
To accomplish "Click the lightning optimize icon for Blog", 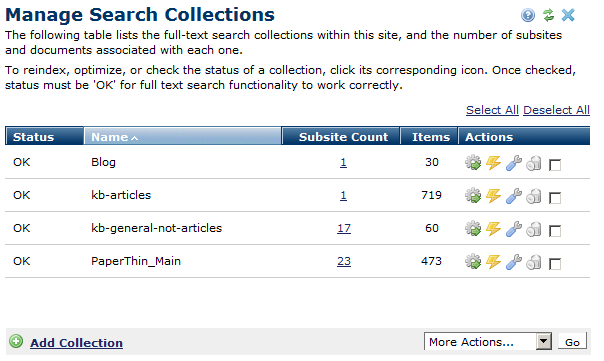I will [493, 163].
